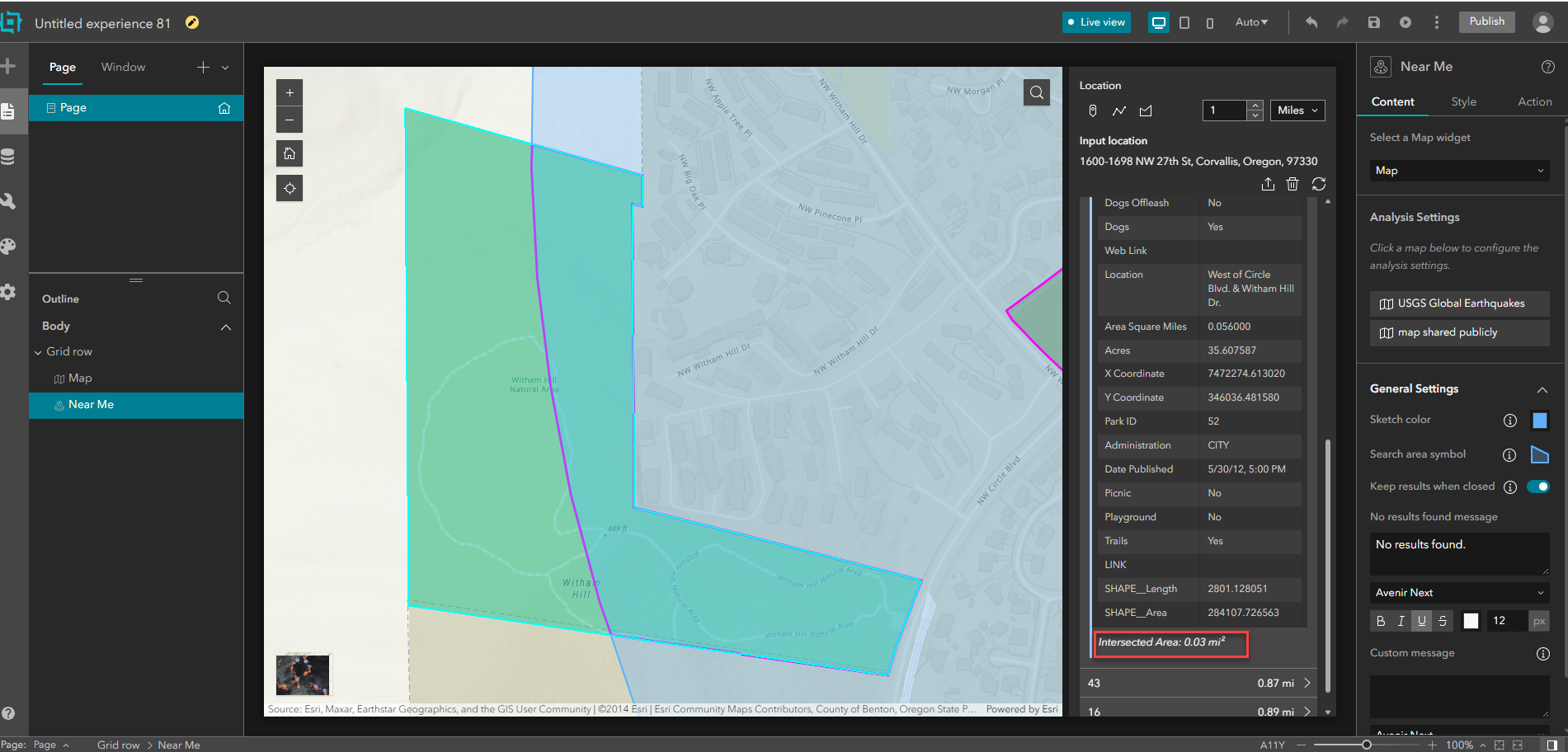Click the find my location button on map
Screen dimensions: 1568x752
tap(290, 189)
